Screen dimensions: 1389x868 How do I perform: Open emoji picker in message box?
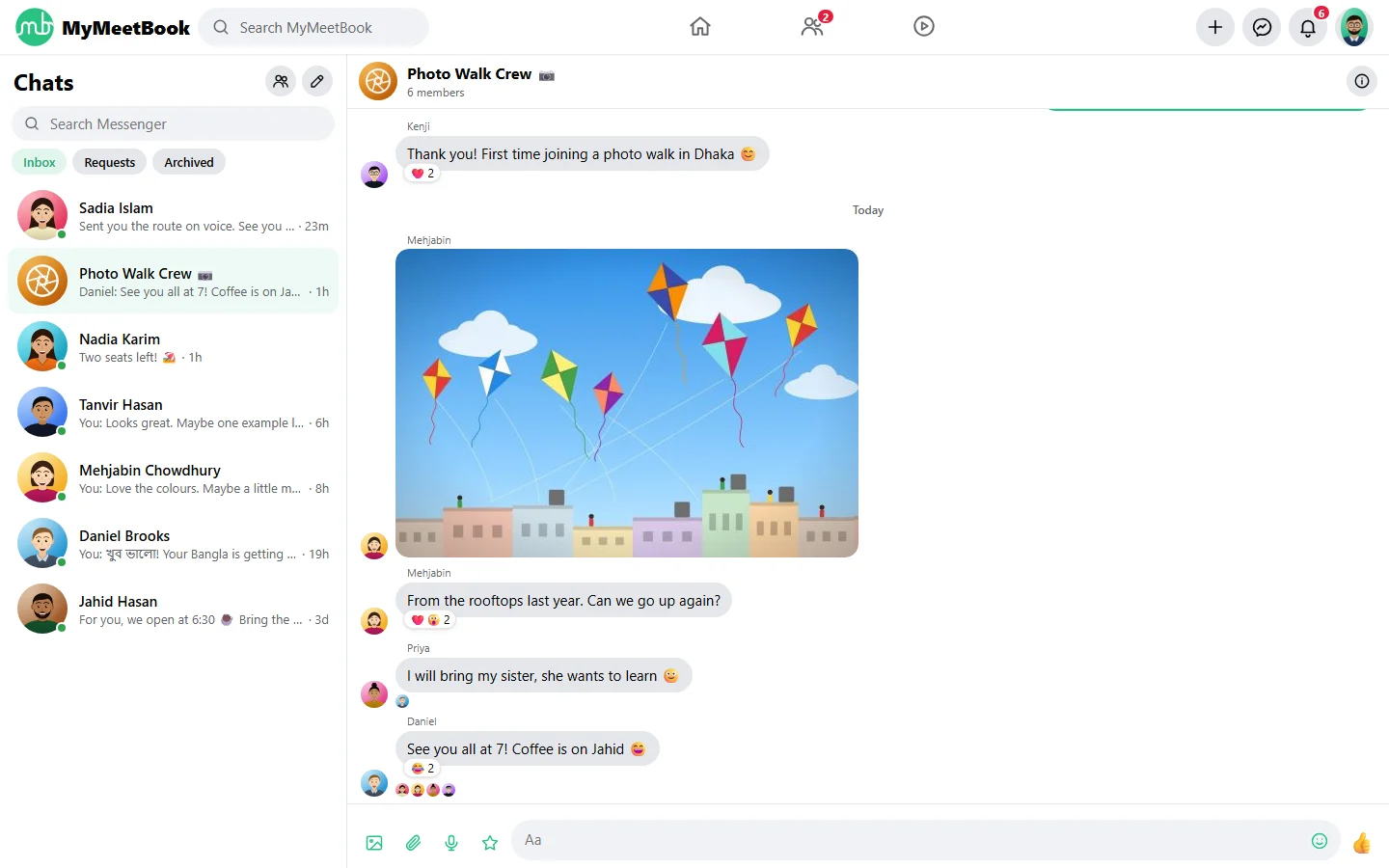[1320, 841]
